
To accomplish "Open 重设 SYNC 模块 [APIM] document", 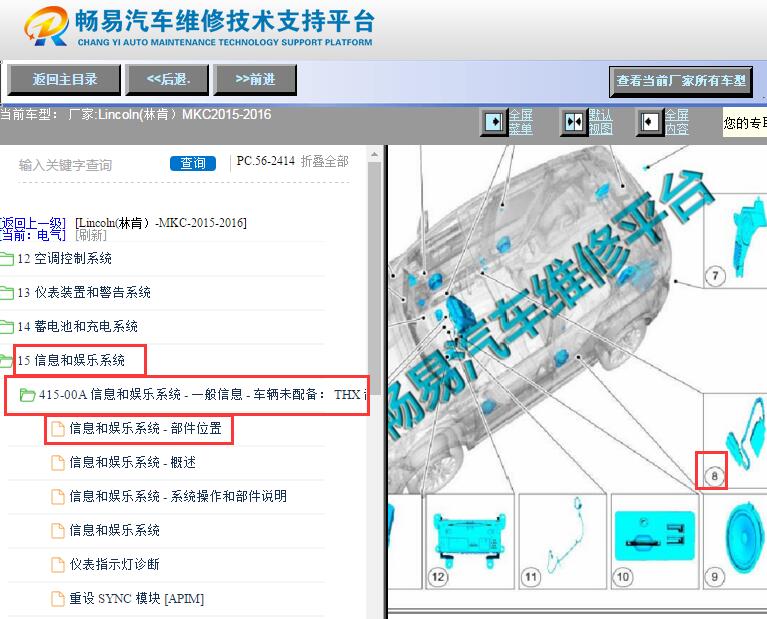I will point(136,598).
